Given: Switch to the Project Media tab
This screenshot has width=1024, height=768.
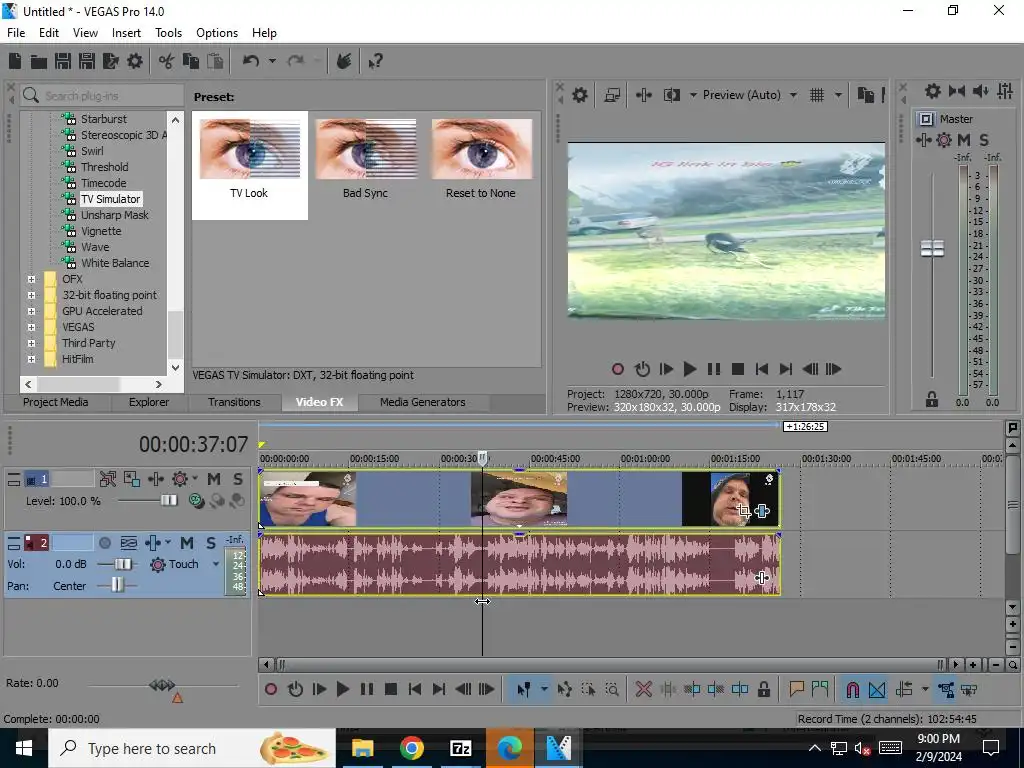Looking at the screenshot, I should tap(56, 402).
